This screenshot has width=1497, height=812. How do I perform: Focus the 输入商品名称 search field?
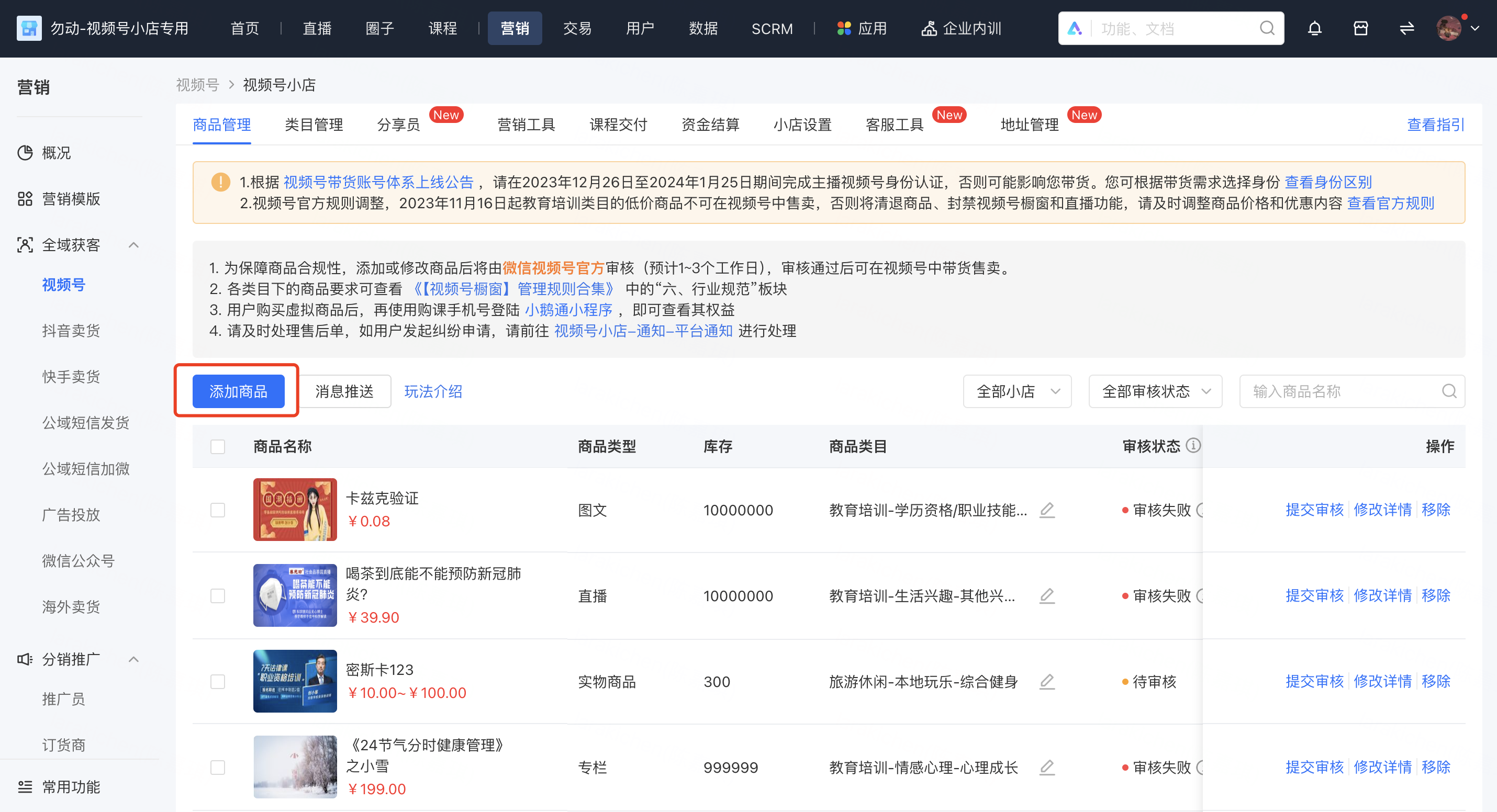[x=1353, y=391]
